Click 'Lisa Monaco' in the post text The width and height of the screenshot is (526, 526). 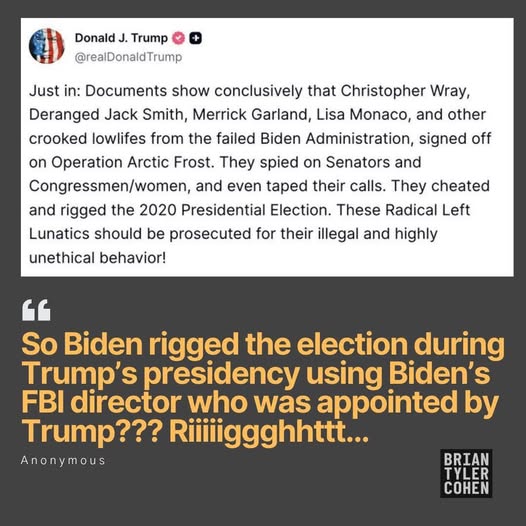(x=364, y=115)
